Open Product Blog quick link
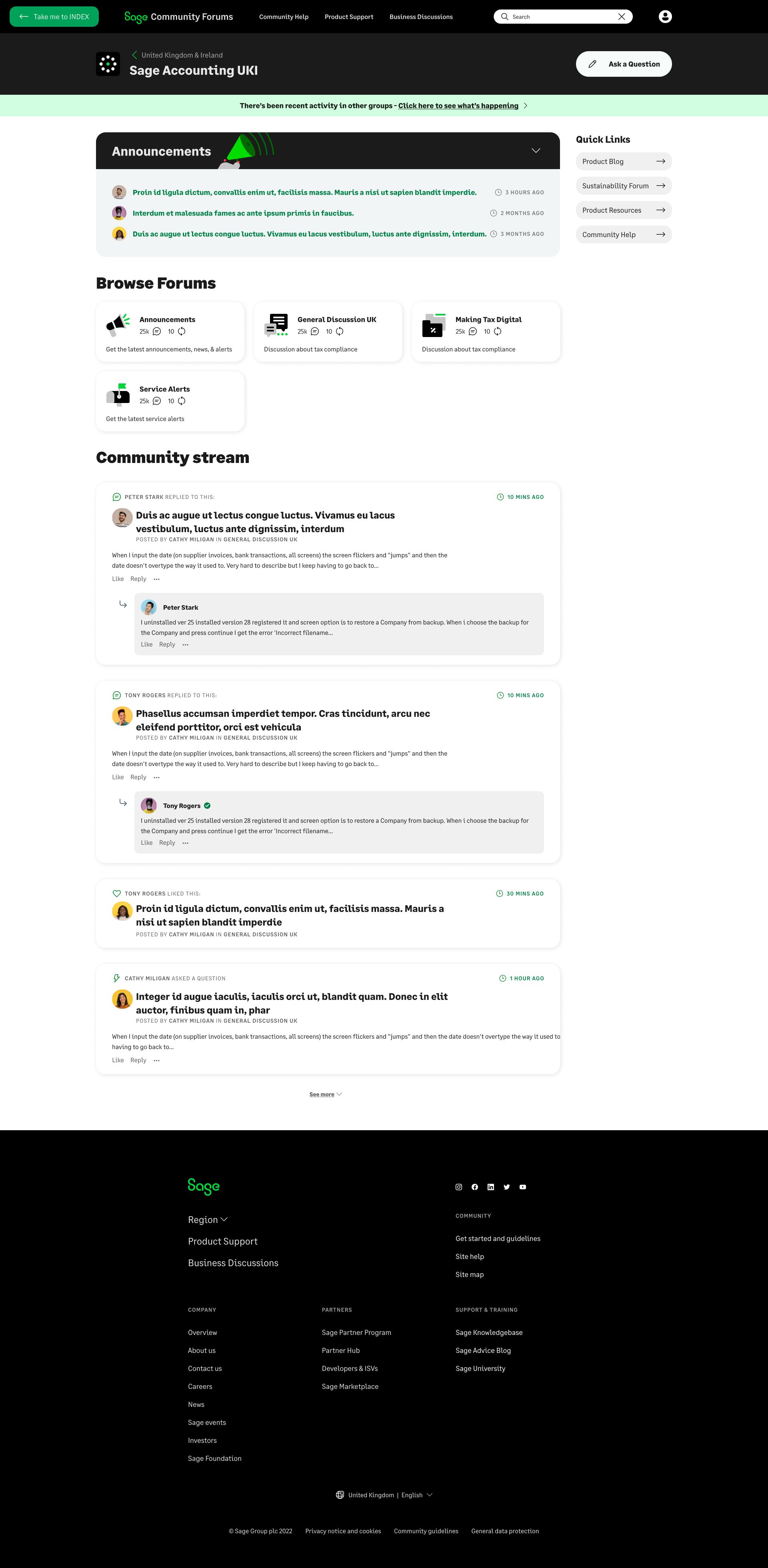 tap(624, 161)
